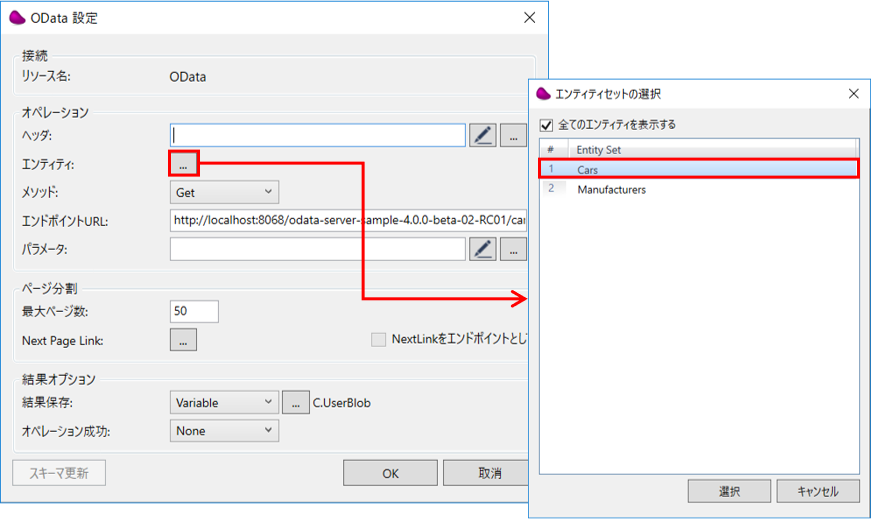Click the キャンセル button

(816, 491)
